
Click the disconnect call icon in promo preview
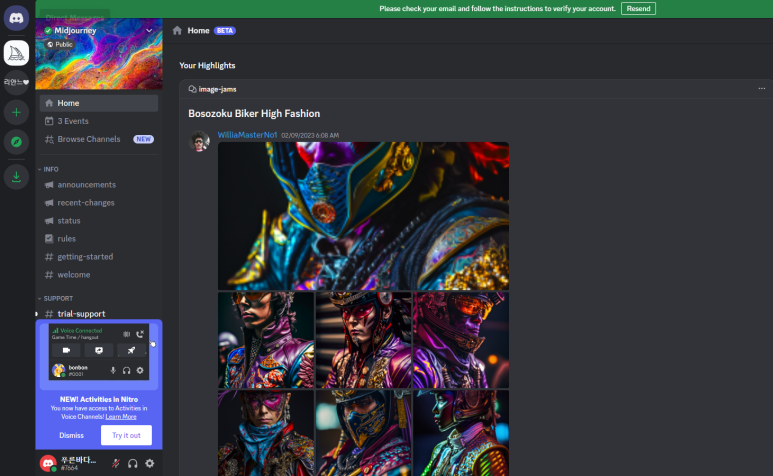click(140, 334)
